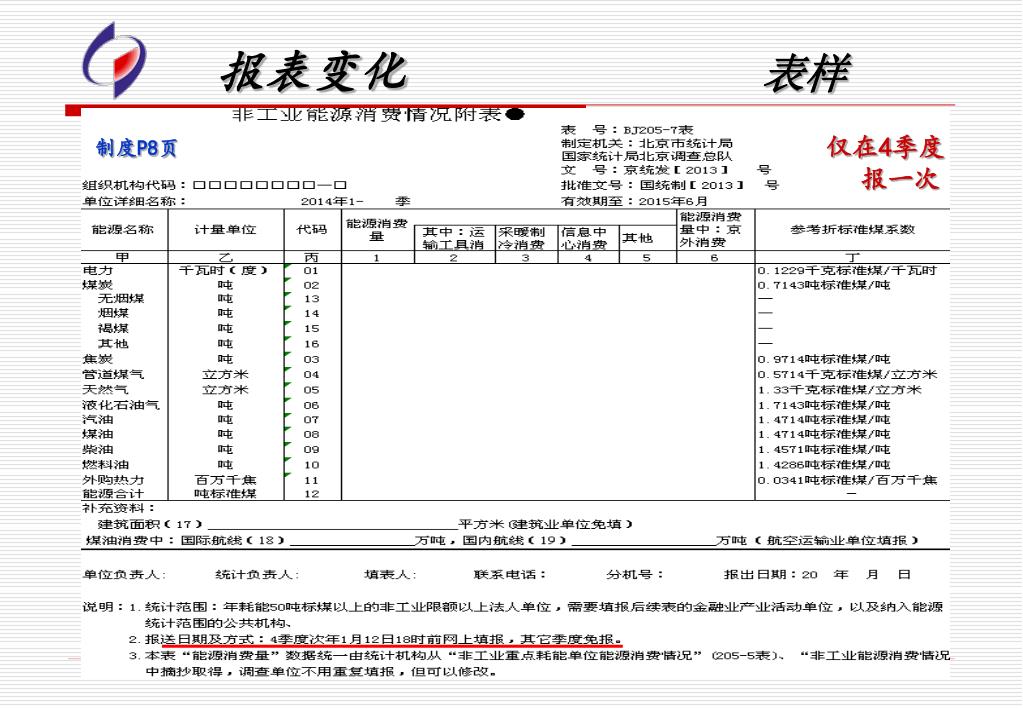Select the 煤油 row name
This screenshot has height=708, width=1023.
point(98,434)
